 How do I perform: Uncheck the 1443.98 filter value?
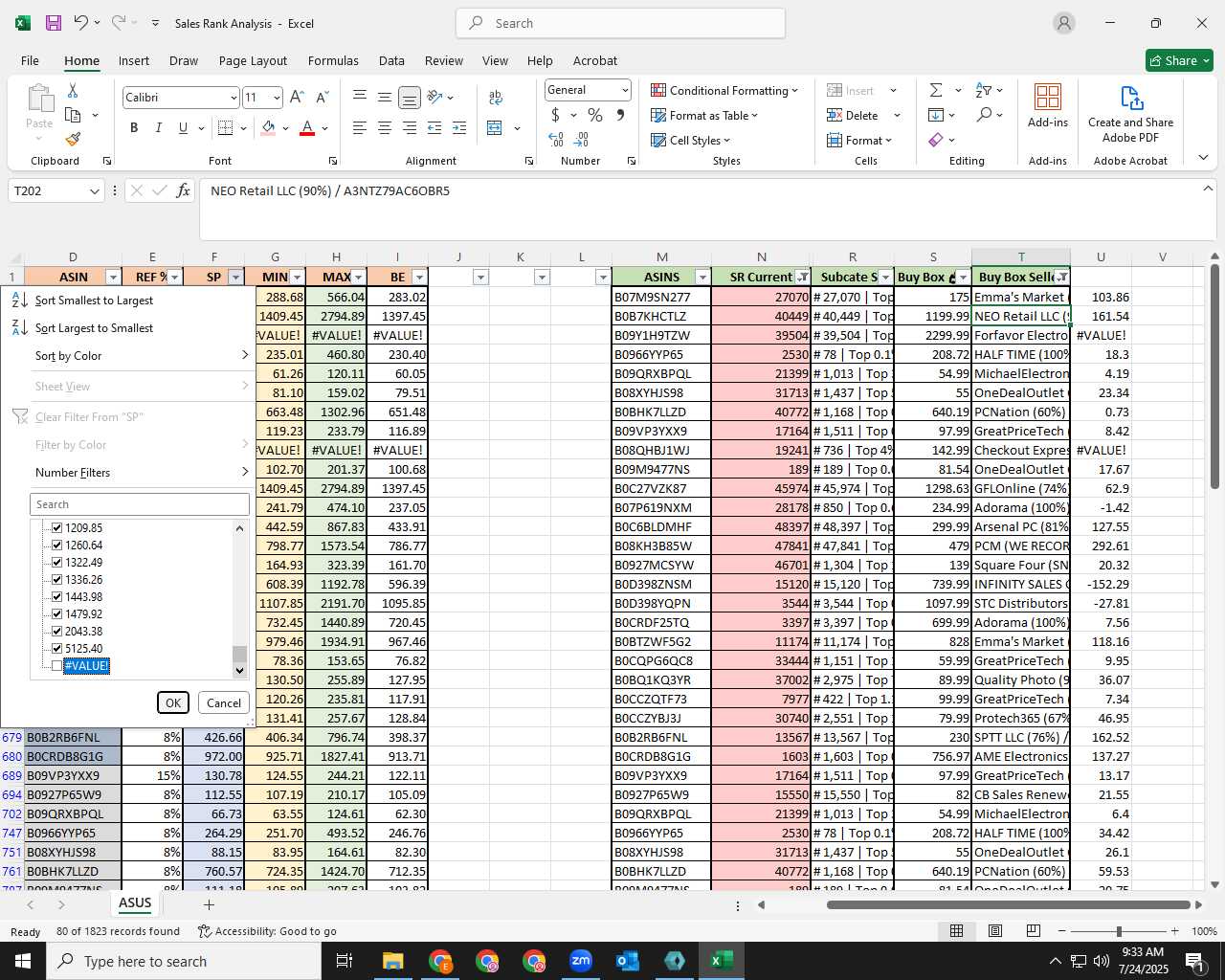[x=56, y=596]
